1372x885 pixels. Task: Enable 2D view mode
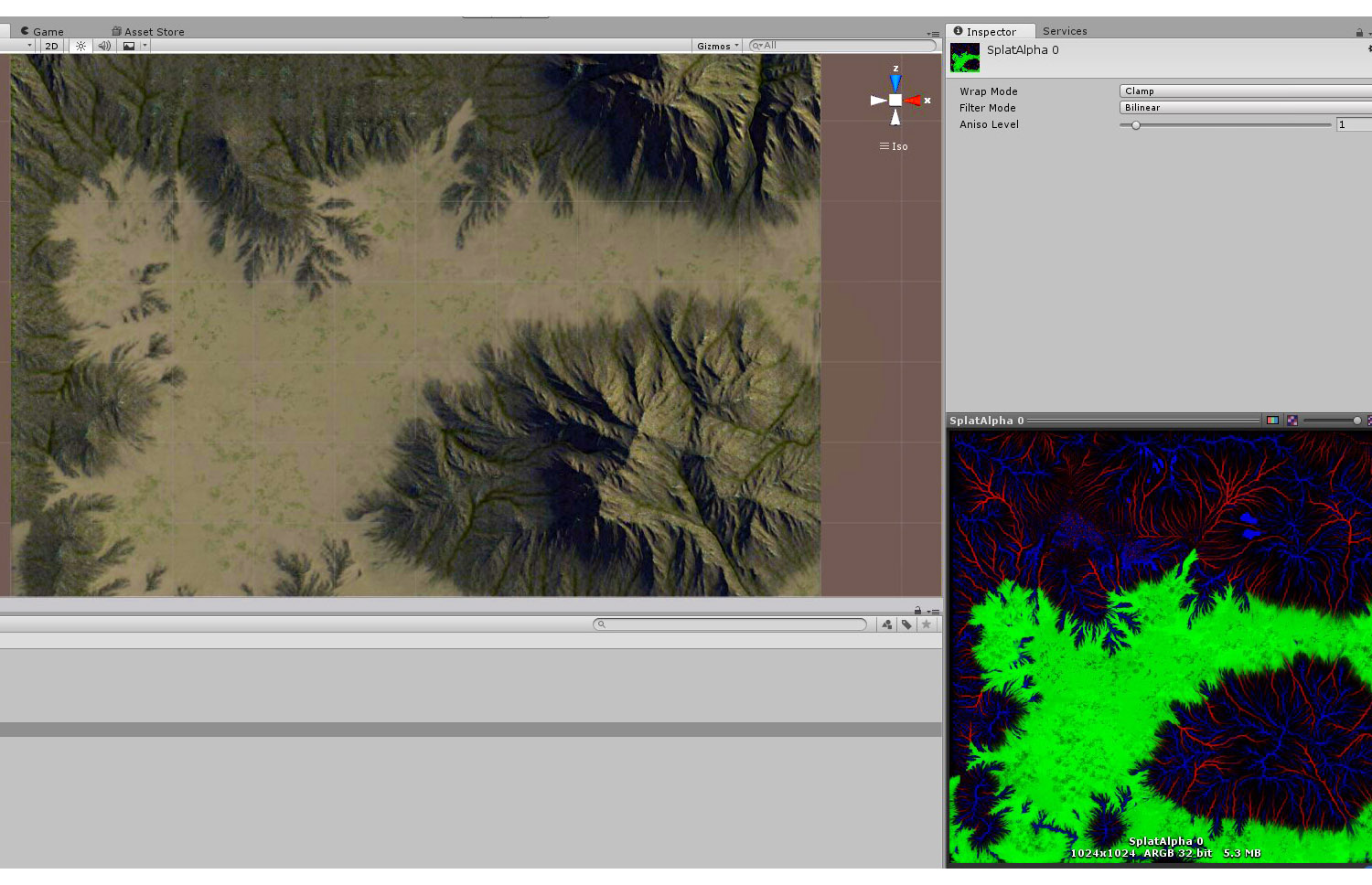51,46
